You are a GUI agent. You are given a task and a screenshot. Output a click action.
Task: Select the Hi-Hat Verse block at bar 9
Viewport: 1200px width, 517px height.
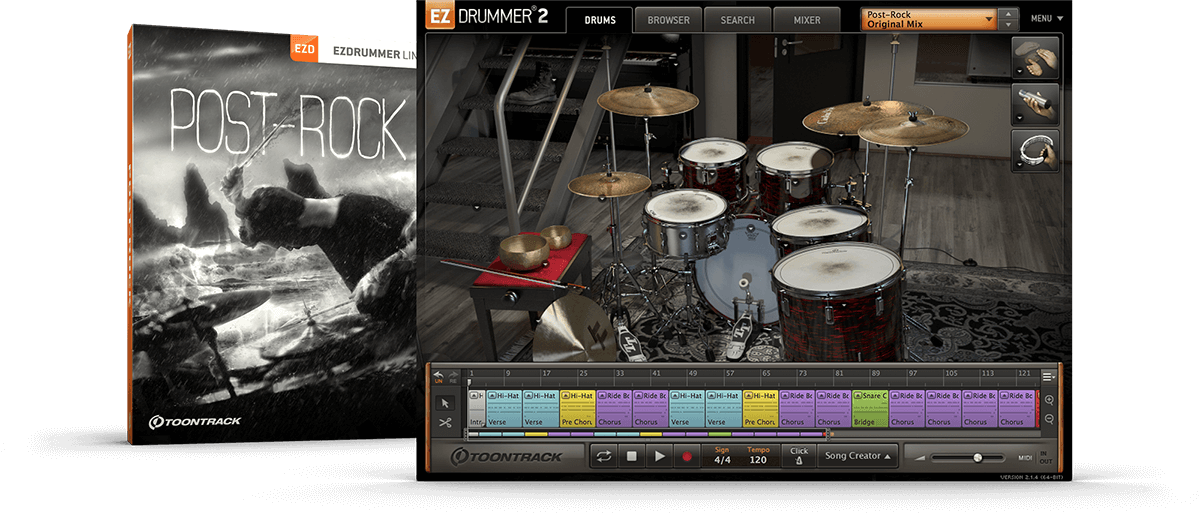click(504, 409)
